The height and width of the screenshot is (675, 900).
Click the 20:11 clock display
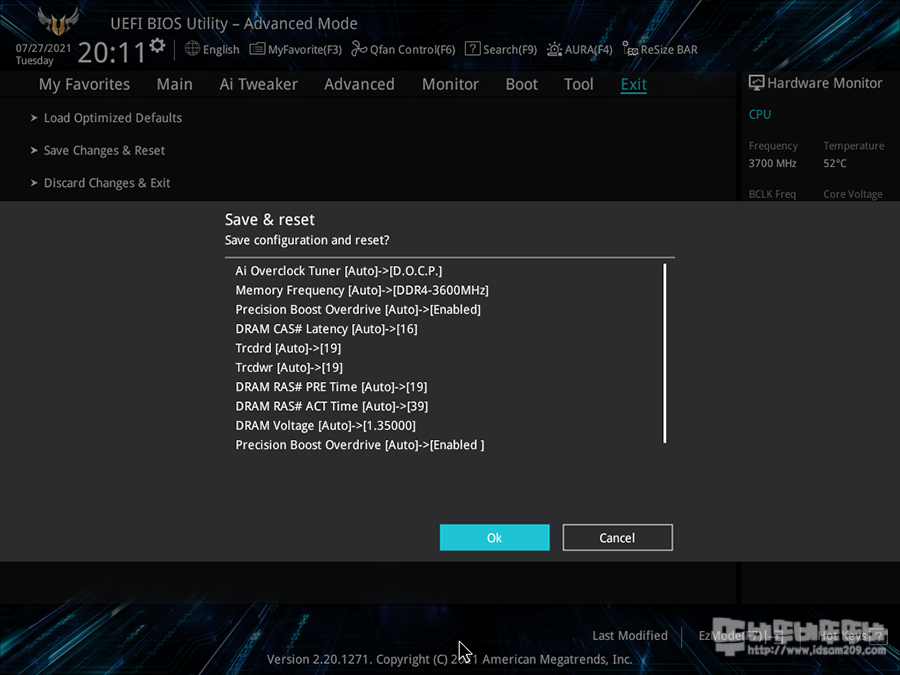[111, 53]
